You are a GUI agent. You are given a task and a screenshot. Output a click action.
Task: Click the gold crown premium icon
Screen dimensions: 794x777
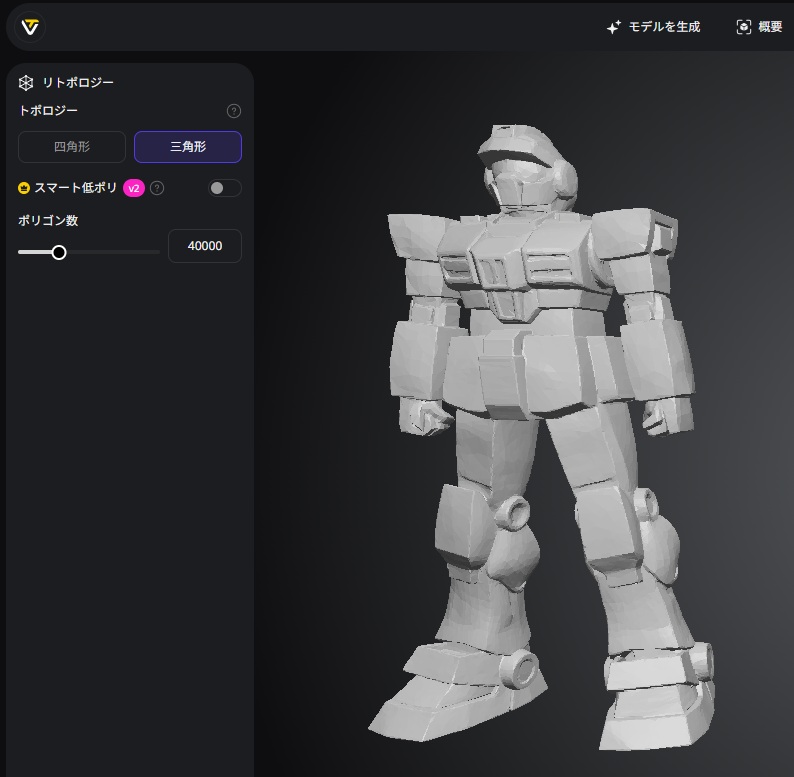pos(25,188)
